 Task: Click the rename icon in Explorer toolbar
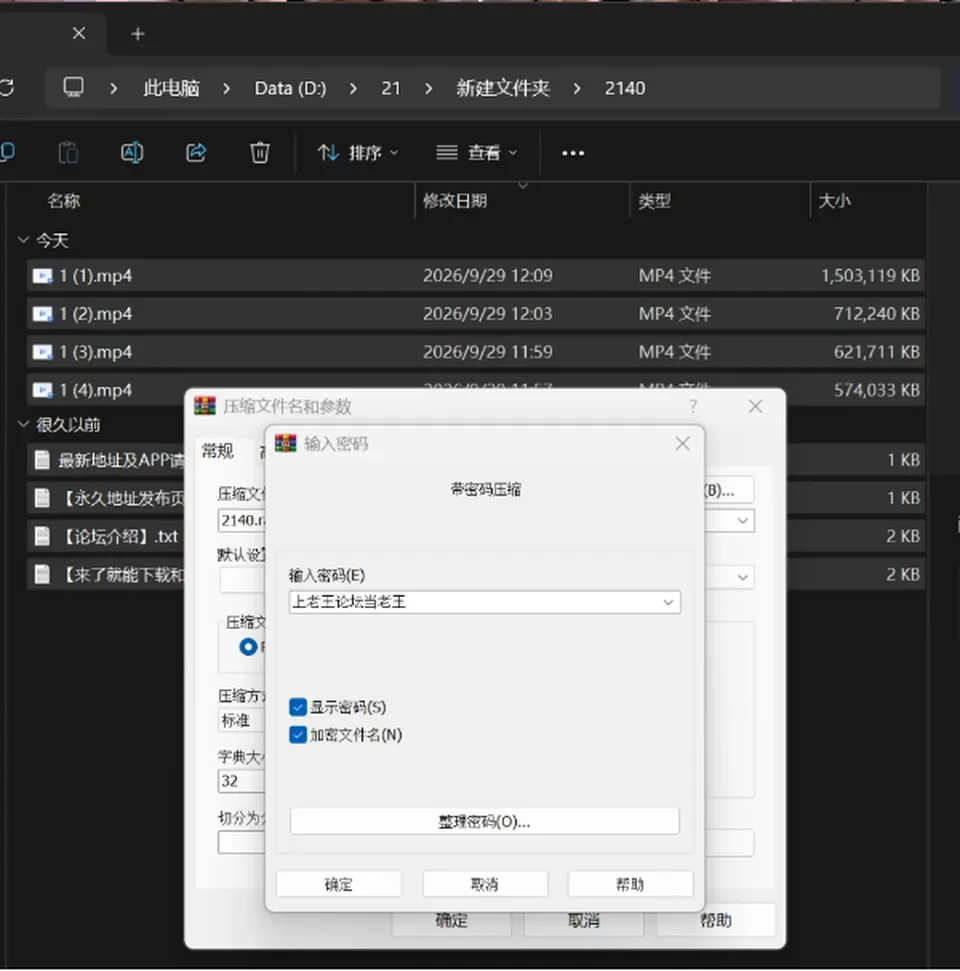coord(132,152)
